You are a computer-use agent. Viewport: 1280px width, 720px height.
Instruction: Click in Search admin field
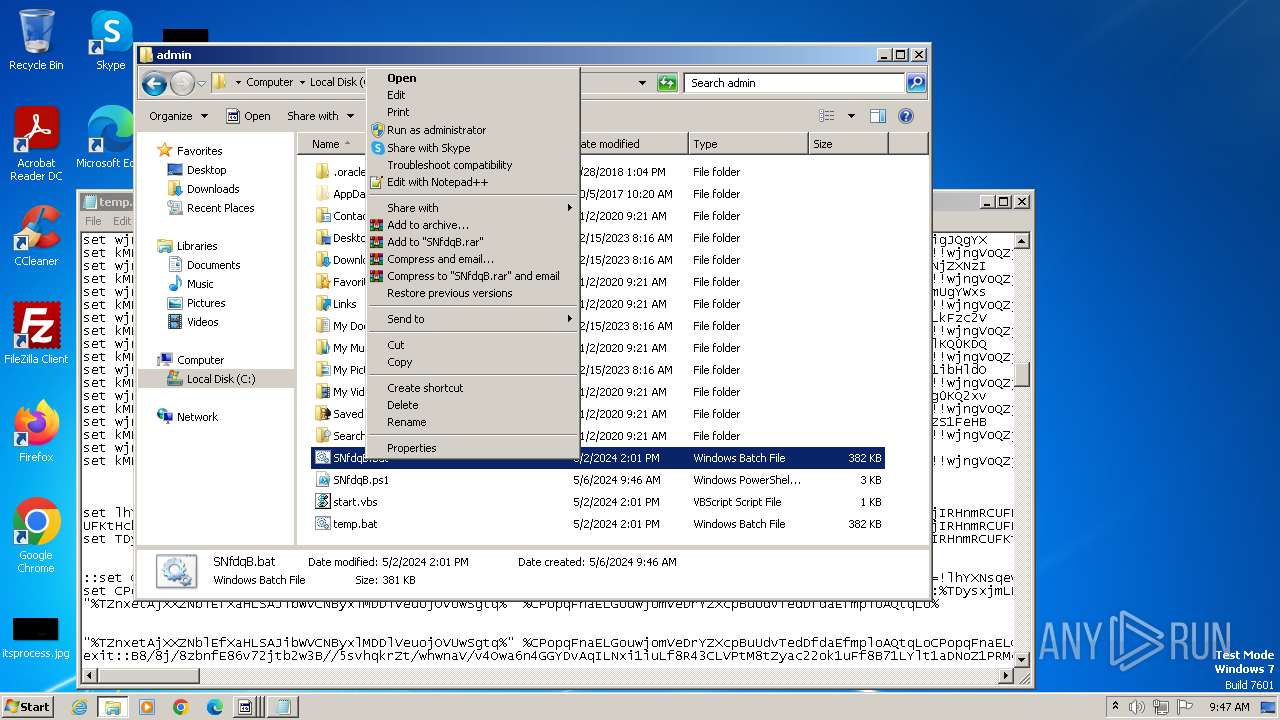(x=795, y=83)
